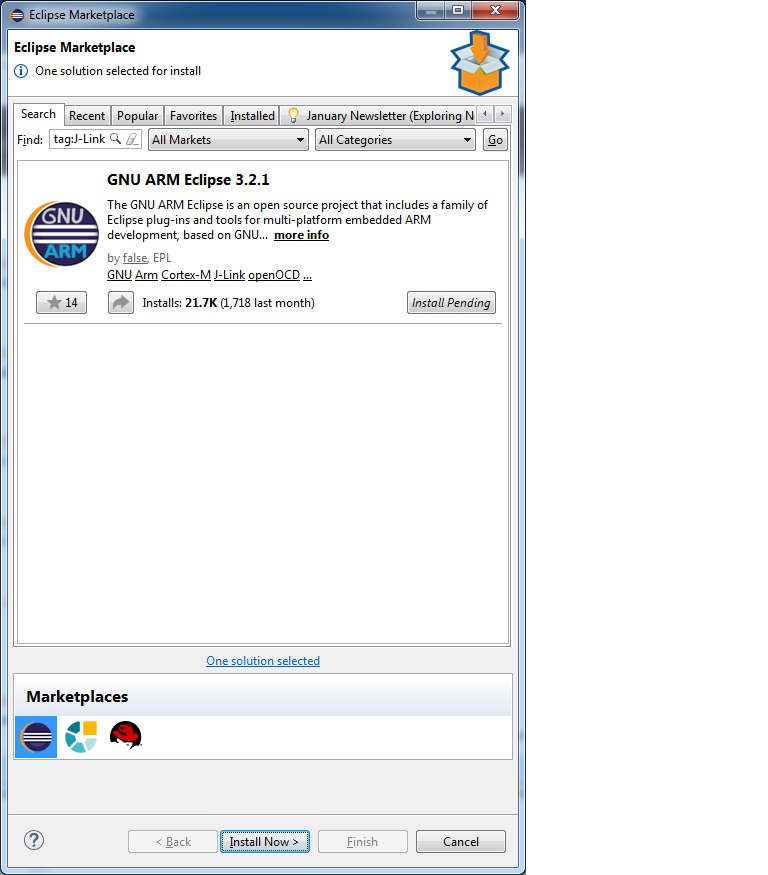
Task: Switch to the Installed tab
Action: (252, 116)
